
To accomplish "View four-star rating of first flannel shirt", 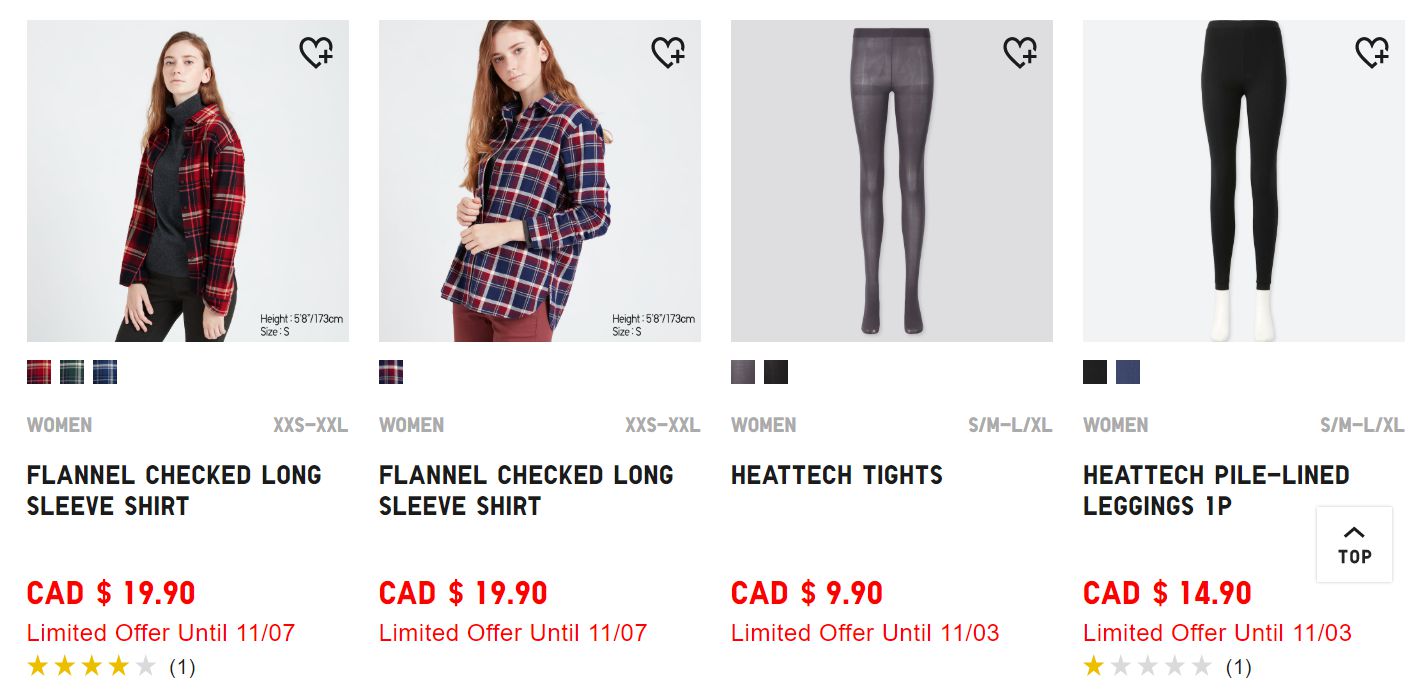I will [92, 666].
